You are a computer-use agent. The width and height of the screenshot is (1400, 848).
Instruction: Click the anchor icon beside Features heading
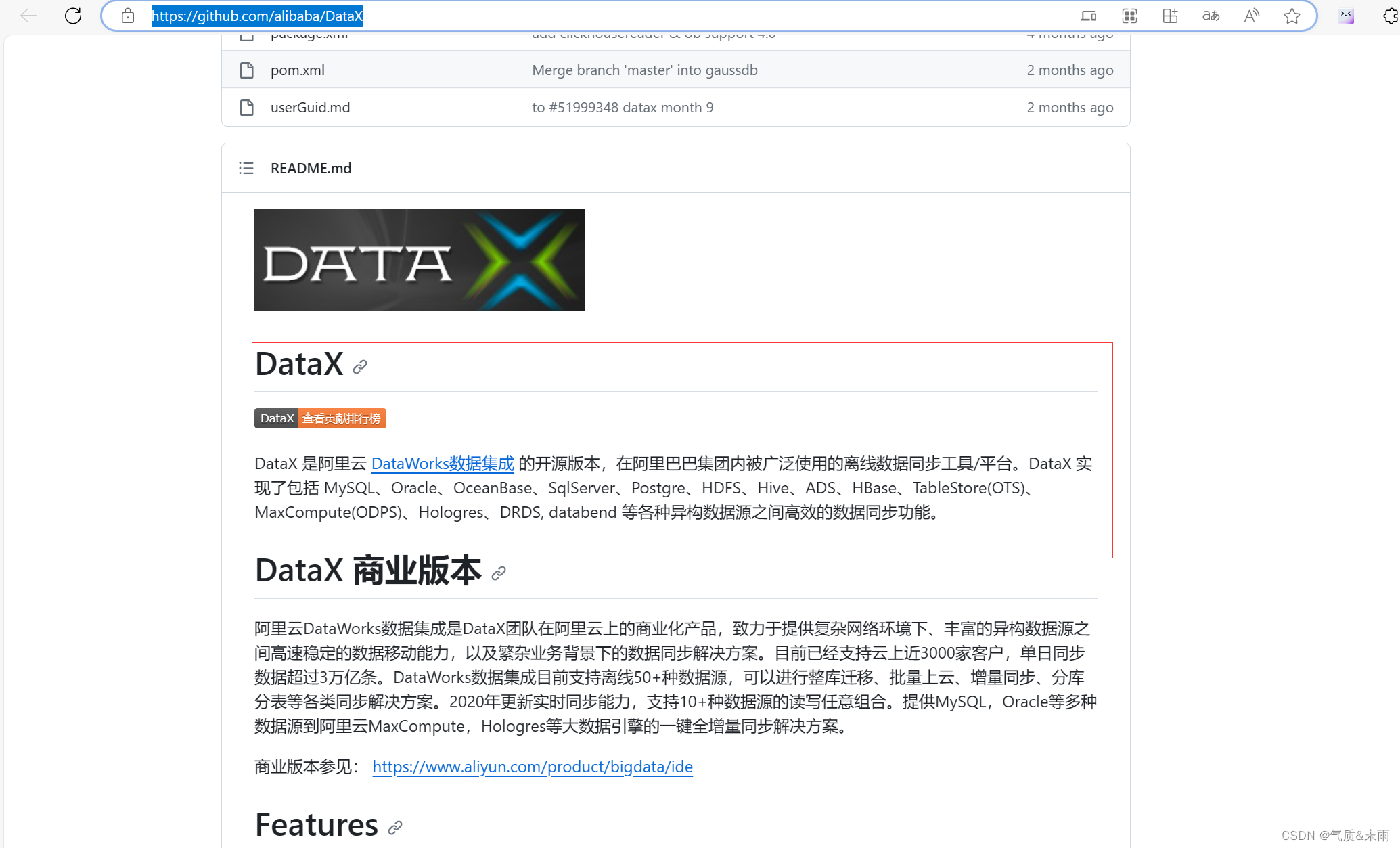pos(395,827)
